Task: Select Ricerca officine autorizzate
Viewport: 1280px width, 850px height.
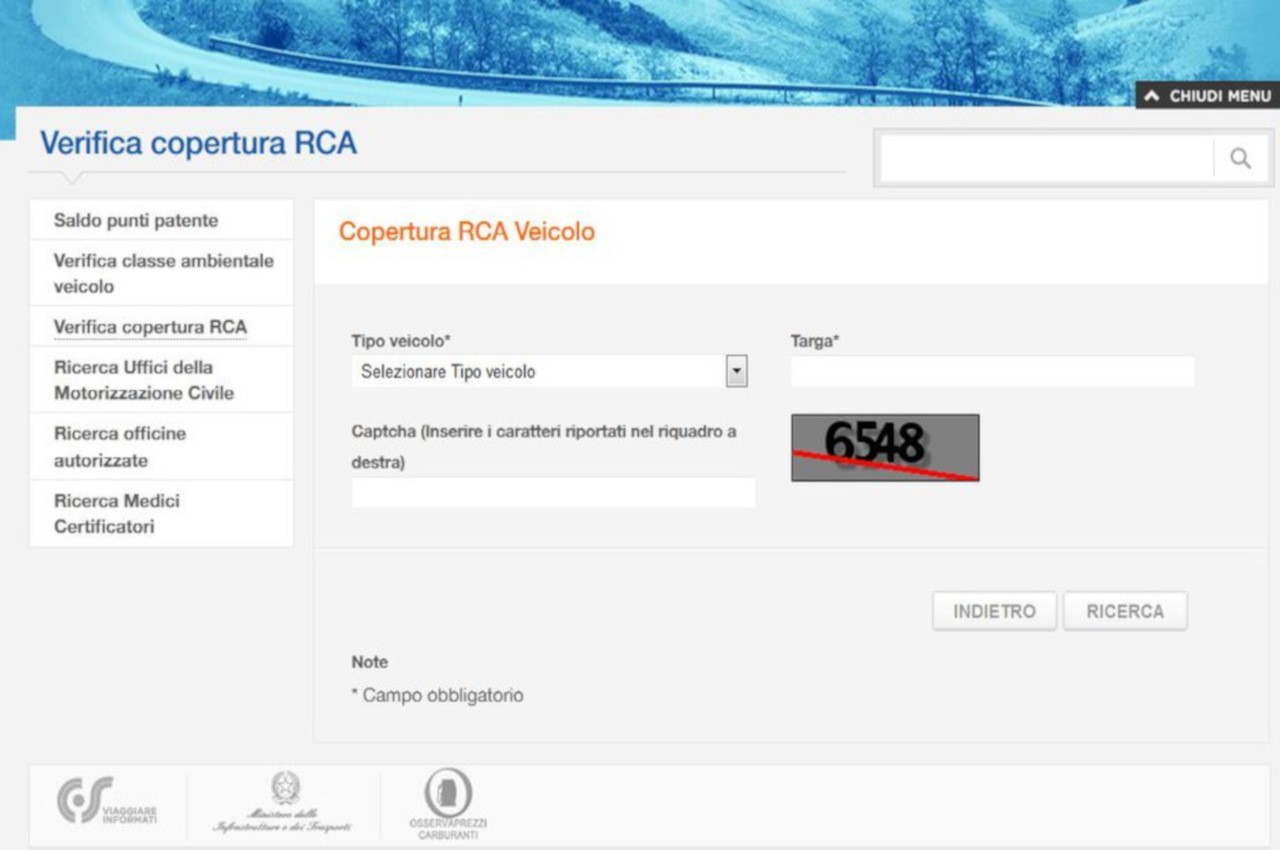Action: pos(120,447)
